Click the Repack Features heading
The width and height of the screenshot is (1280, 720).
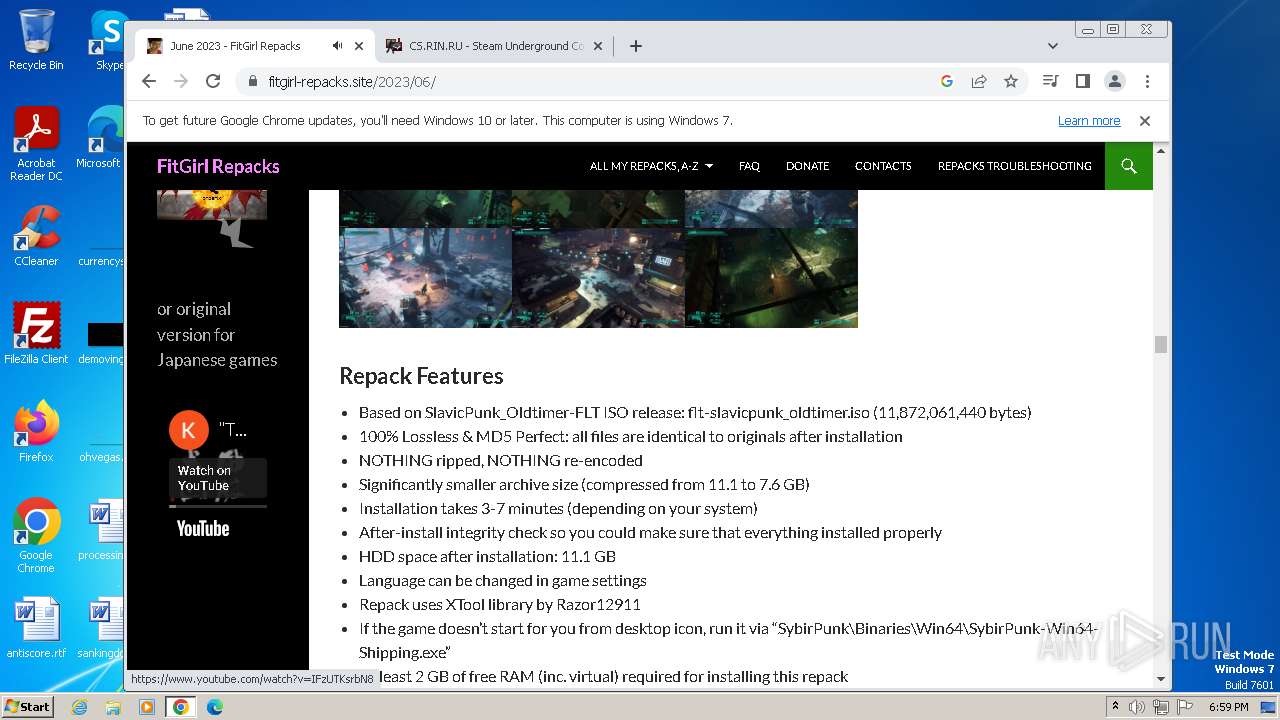coord(421,376)
